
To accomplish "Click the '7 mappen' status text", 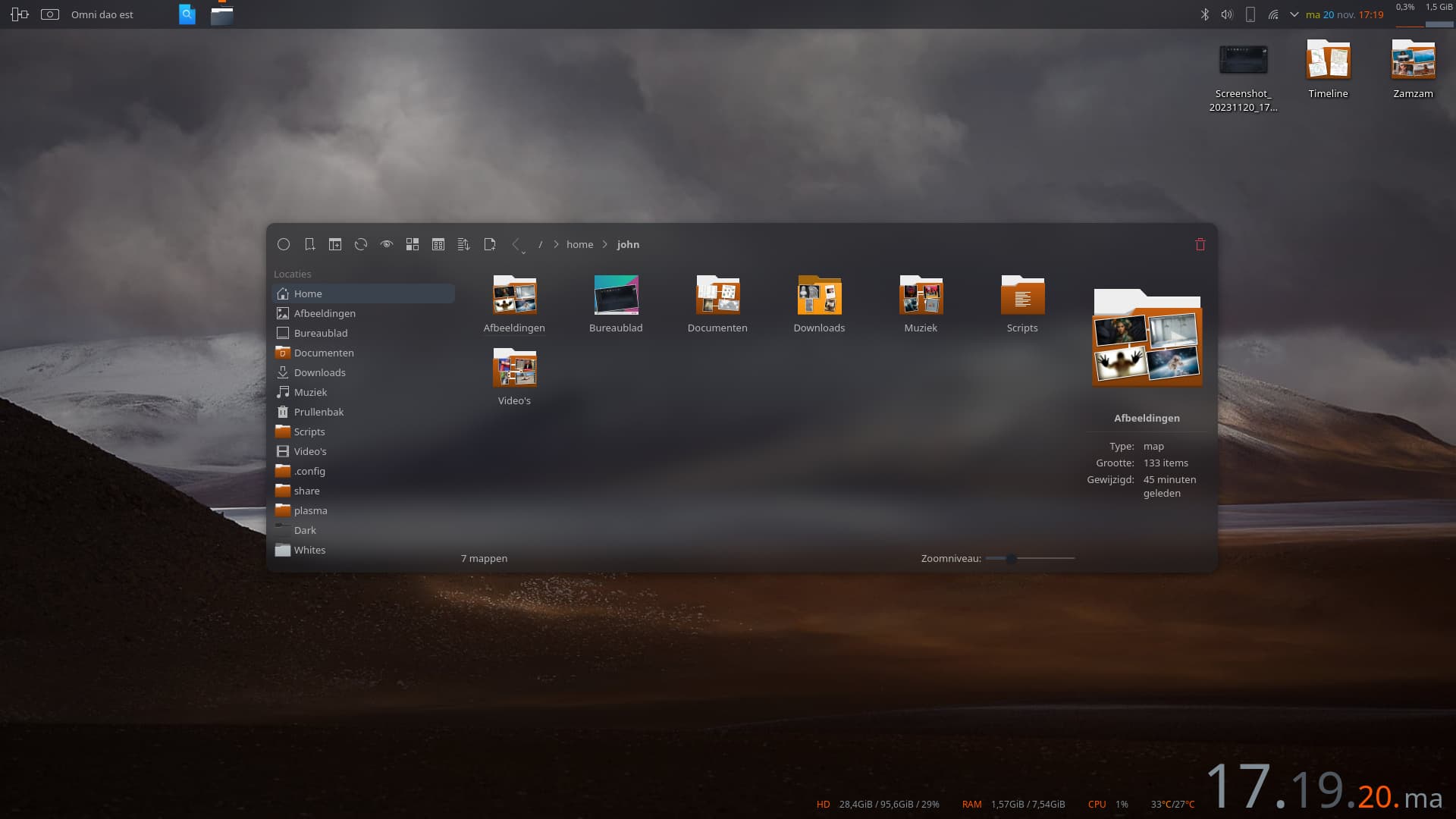I will pos(484,558).
